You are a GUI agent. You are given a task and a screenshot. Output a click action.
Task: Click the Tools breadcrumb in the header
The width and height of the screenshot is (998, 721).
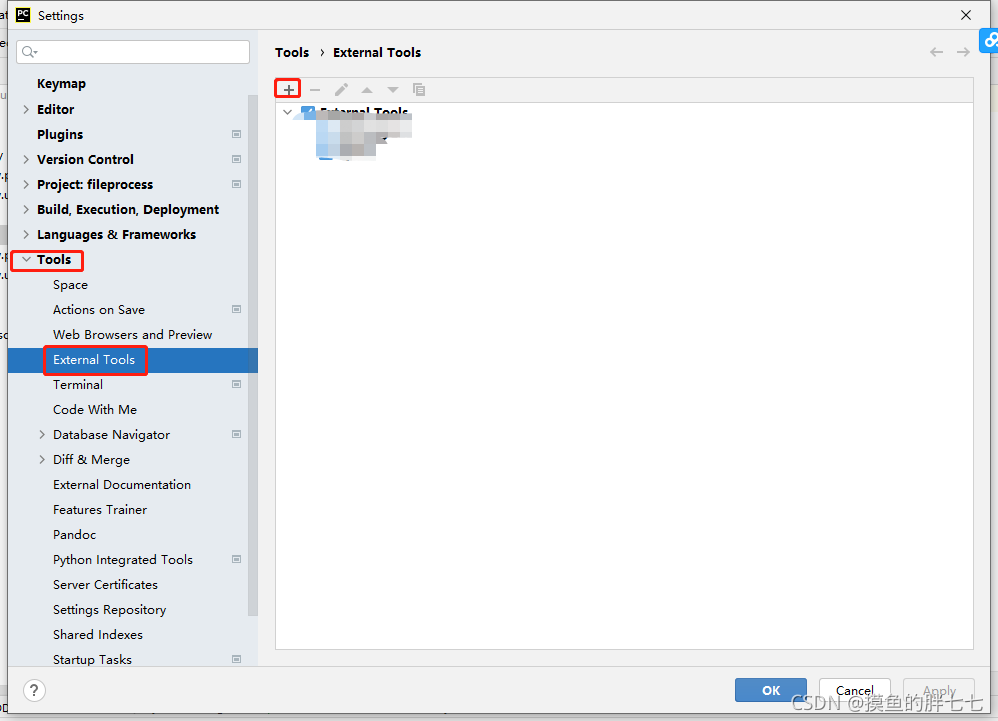coord(292,52)
